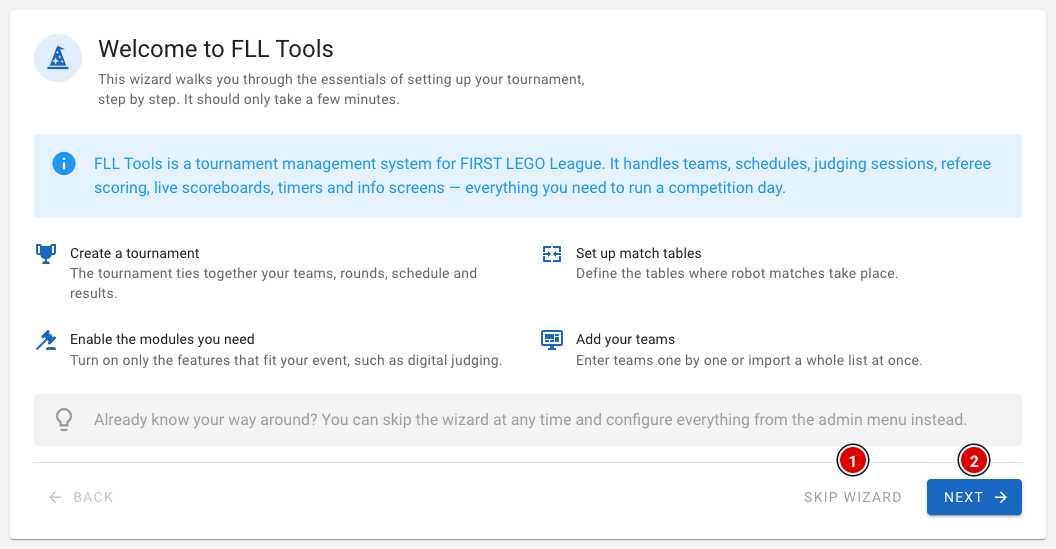The height and width of the screenshot is (549, 1056).
Task: Click the "Create a tournament" title
Action: coord(135,253)
